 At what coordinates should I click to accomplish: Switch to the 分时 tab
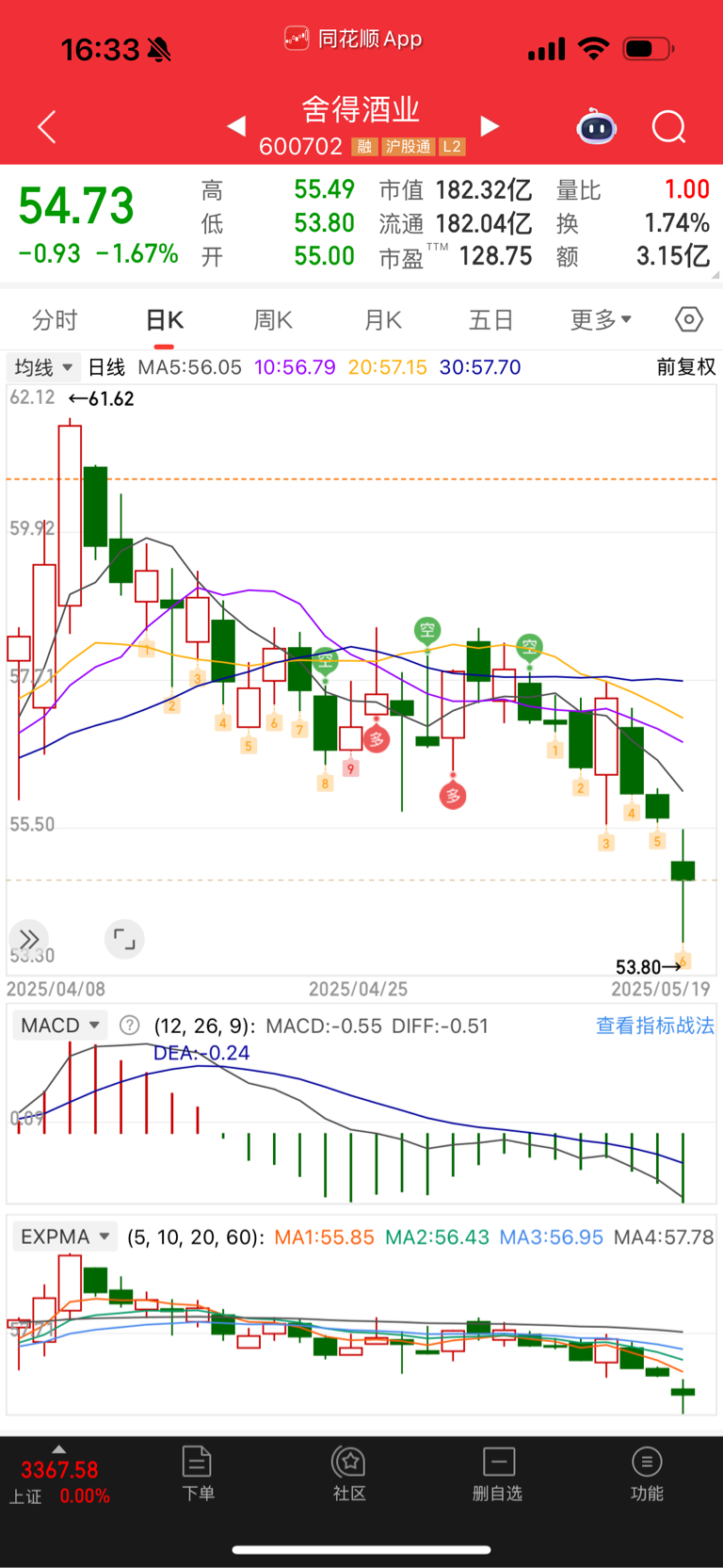pyautogui.click(x=55, y=320)
